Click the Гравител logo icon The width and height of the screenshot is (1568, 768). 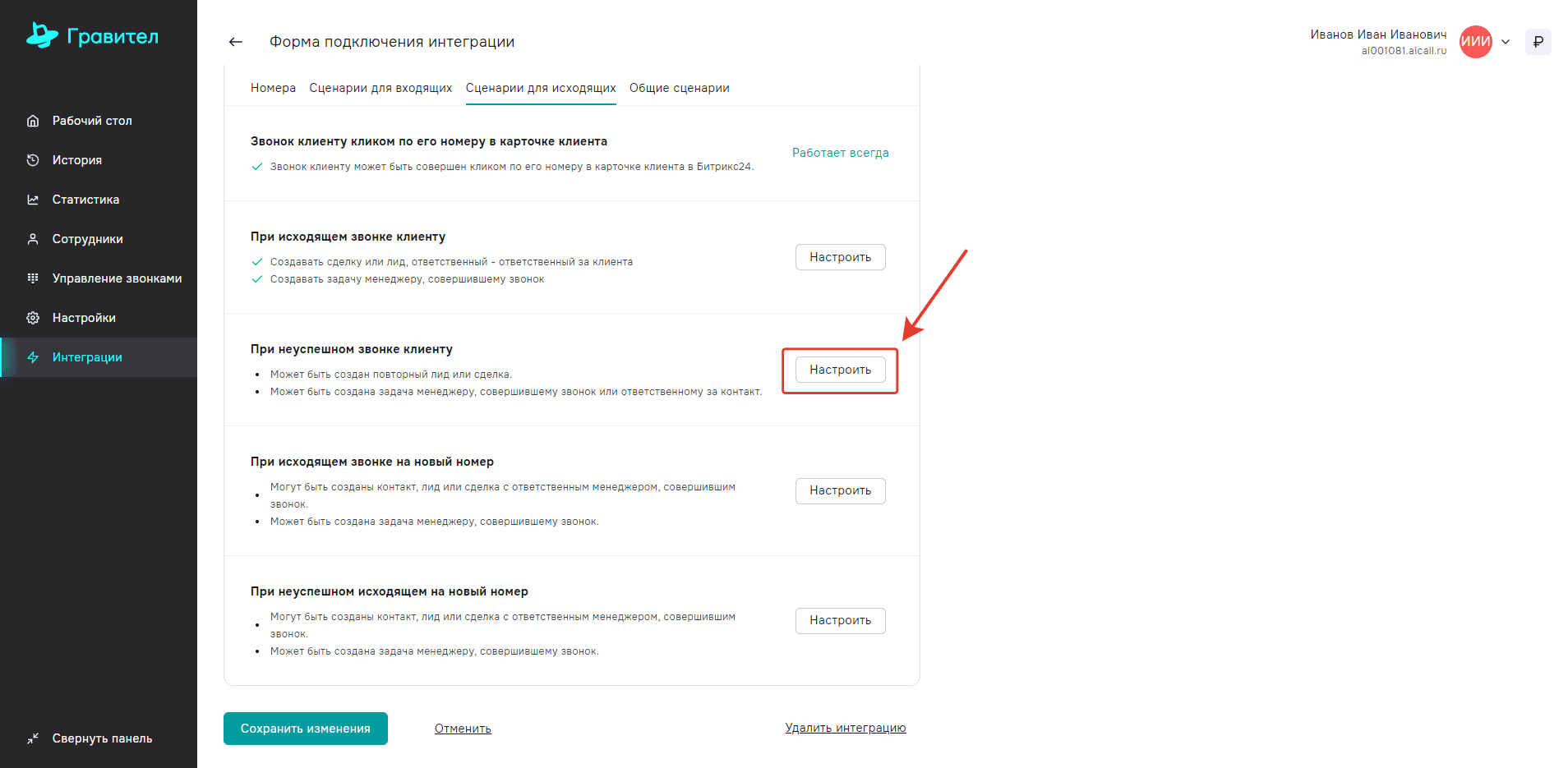[42, 35]
